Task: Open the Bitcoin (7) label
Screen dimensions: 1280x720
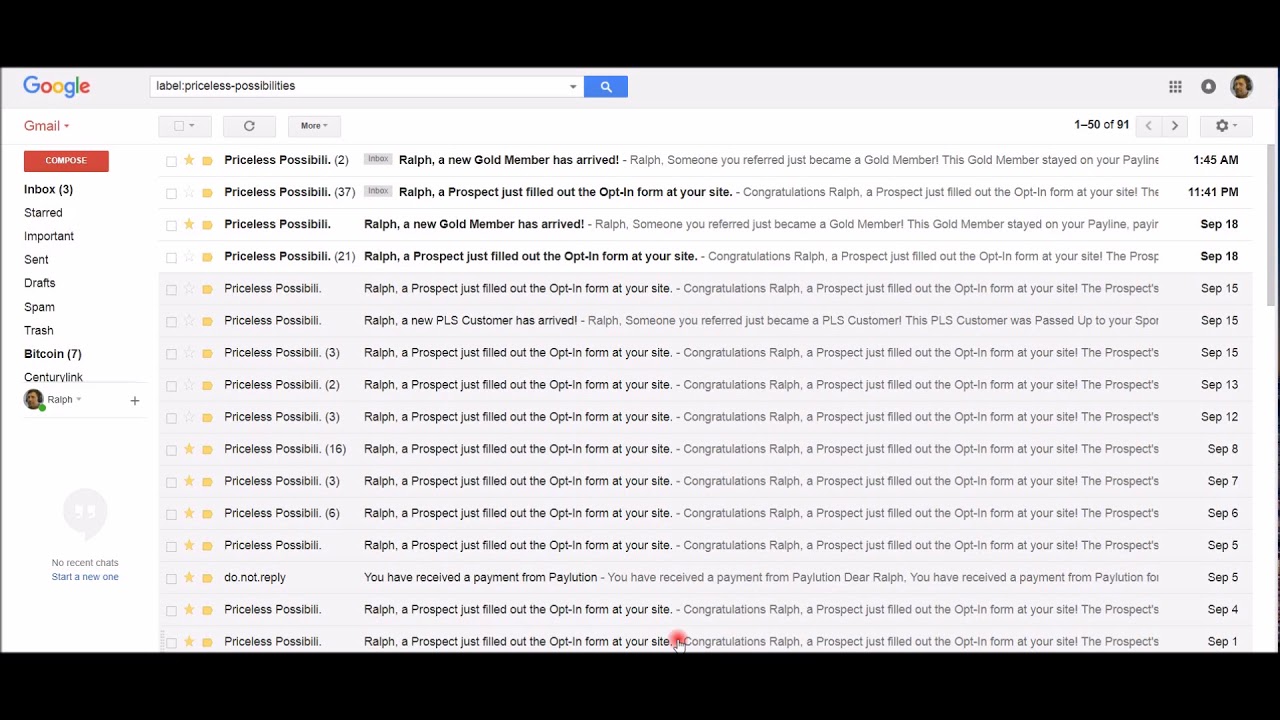Action: (x=53, y=354)
